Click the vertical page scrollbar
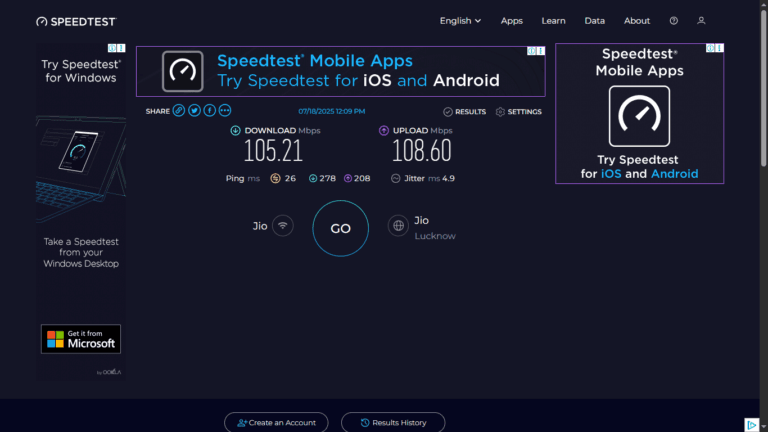The image size is (768, 432). pyautogui.click(x=764, y=88)
